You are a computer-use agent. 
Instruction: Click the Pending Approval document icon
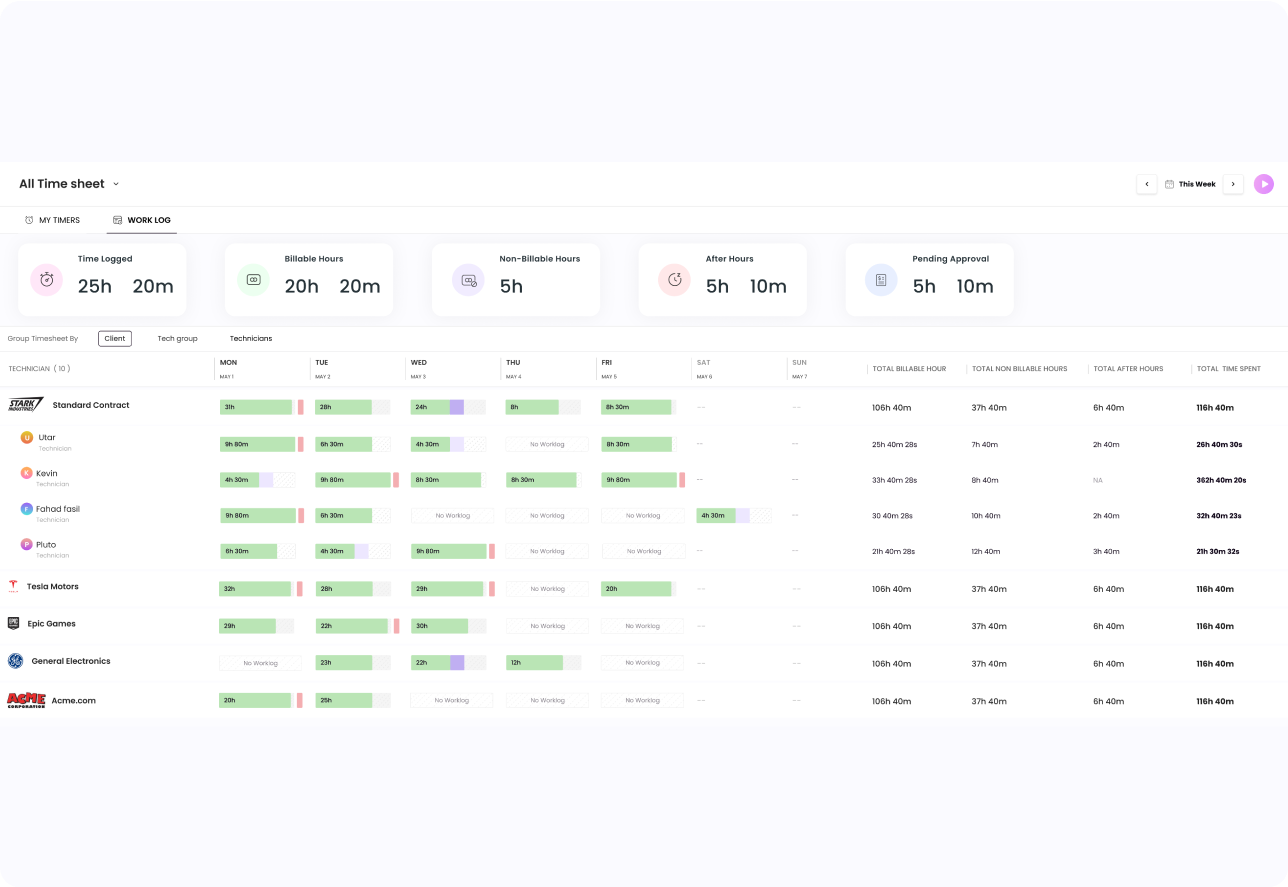tap(880, 280)
